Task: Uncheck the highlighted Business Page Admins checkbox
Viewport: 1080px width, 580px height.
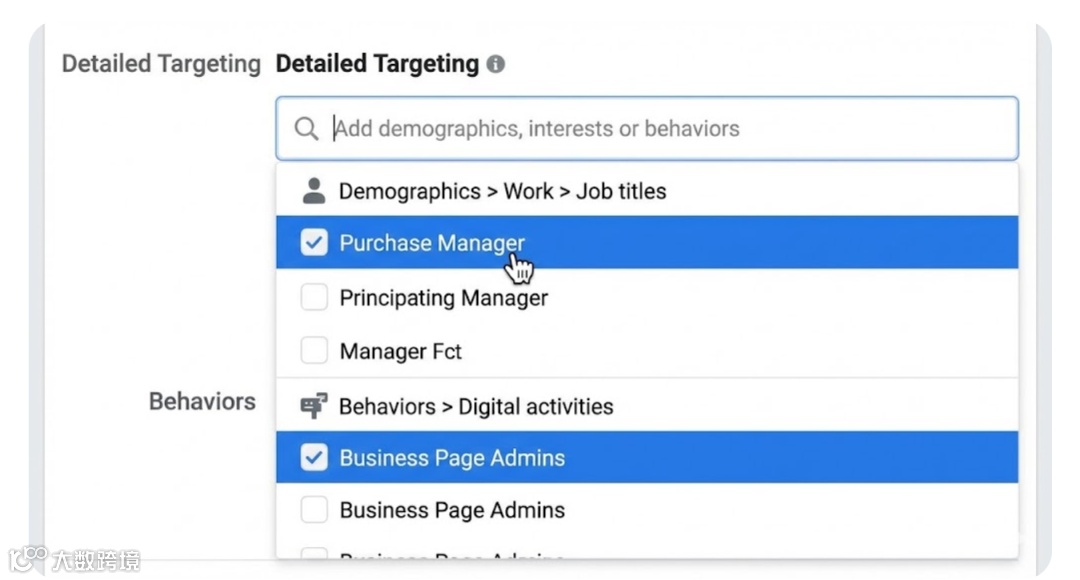Action: click(x=314, y=458)
